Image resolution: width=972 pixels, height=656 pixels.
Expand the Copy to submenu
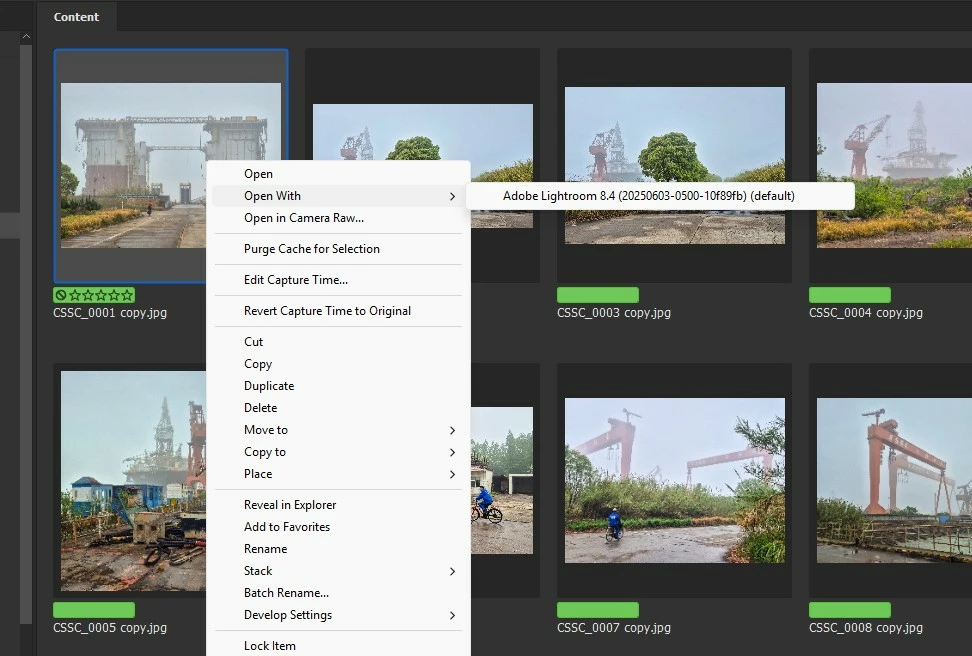(338, 452)
